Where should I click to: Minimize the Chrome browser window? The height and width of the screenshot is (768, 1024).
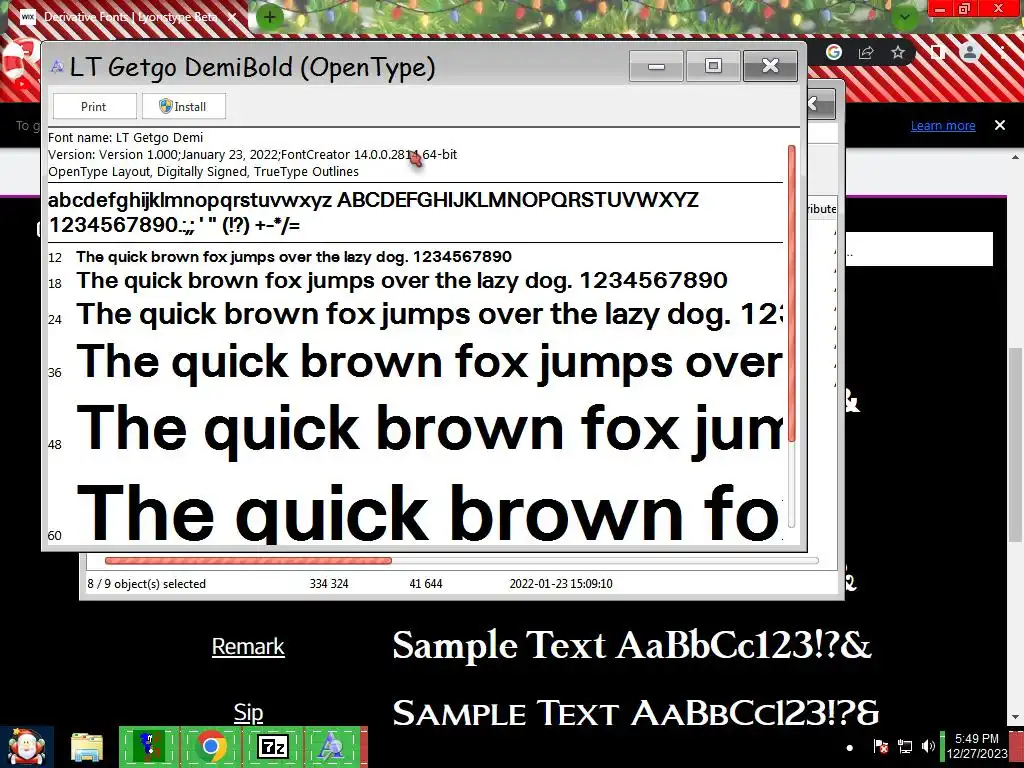point(940,9)
